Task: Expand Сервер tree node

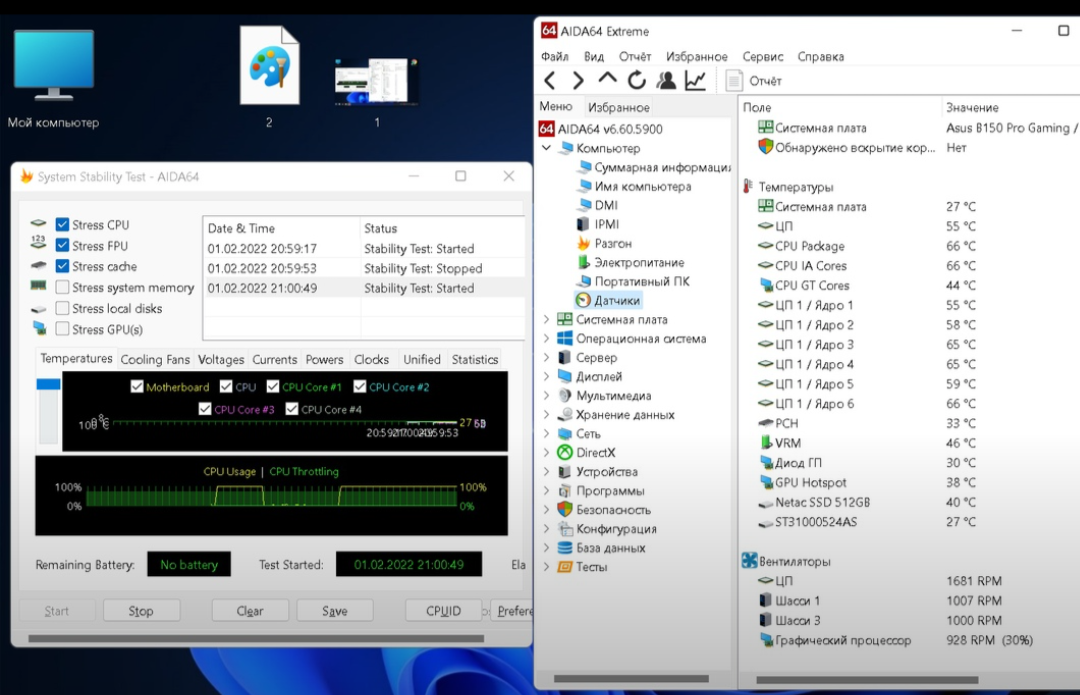Action: [546, 357]
